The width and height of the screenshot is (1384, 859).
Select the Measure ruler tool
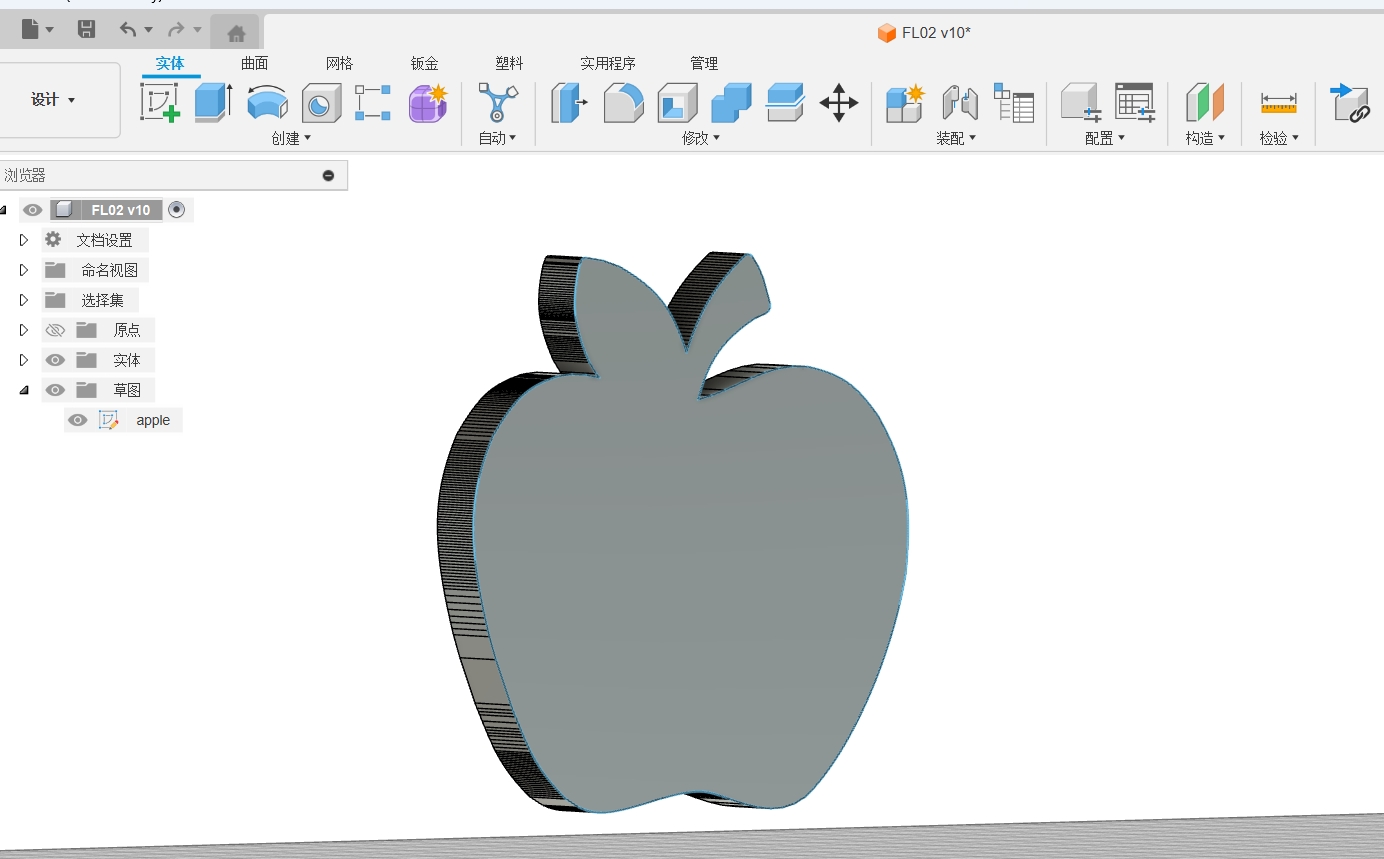click(1279, 103)
